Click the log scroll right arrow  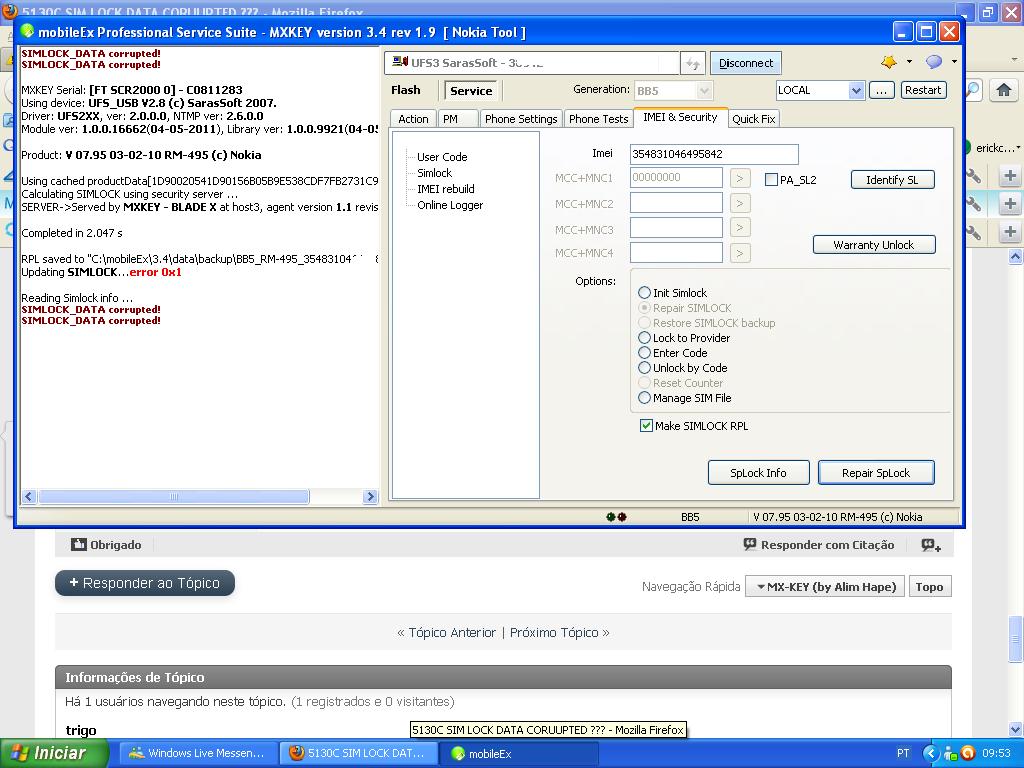pyautogui.click(x=370, y=496)
